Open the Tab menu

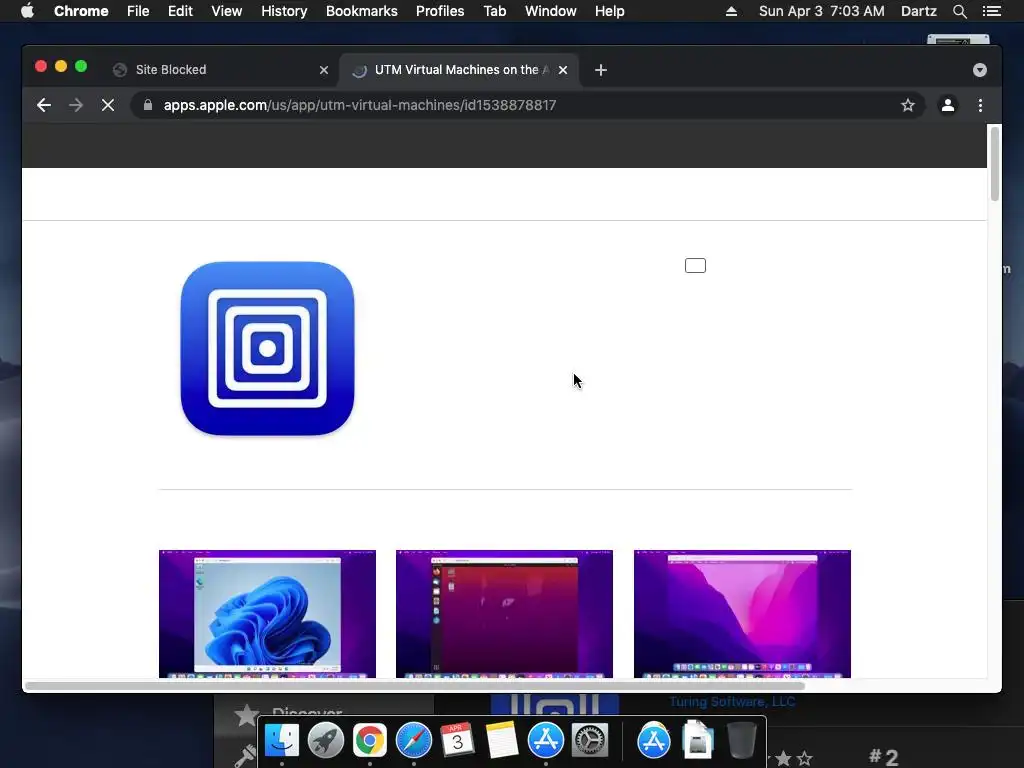coord(495,11)
